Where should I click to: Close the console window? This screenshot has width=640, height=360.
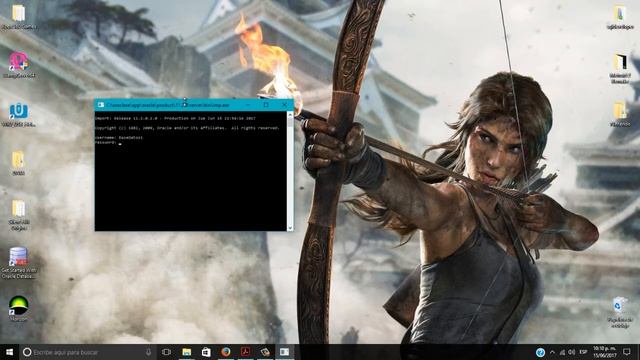(284, 105)
